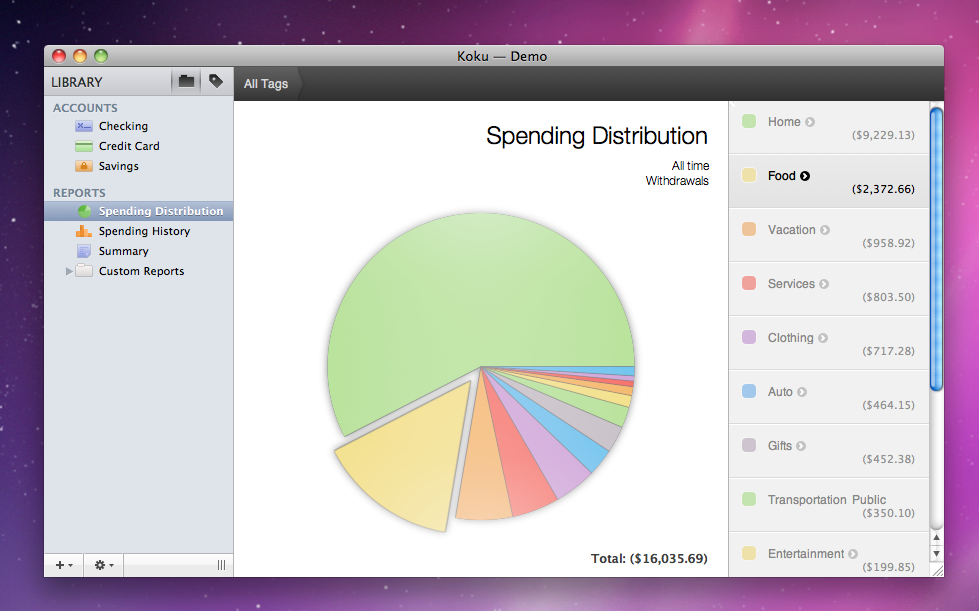This screenshot has height=611, width=979.
Task: Select the Savings account lock icon
Action: (84, 166)
